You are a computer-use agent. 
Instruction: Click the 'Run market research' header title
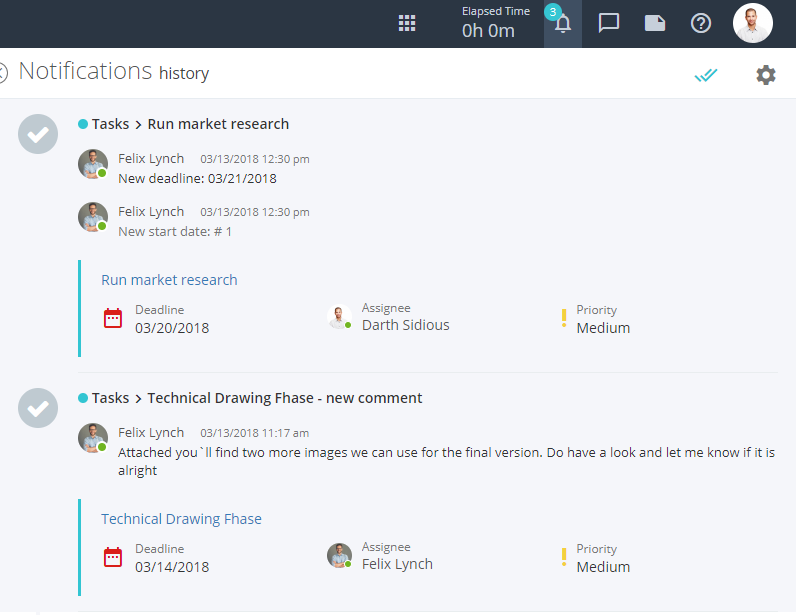click(218, 124)
